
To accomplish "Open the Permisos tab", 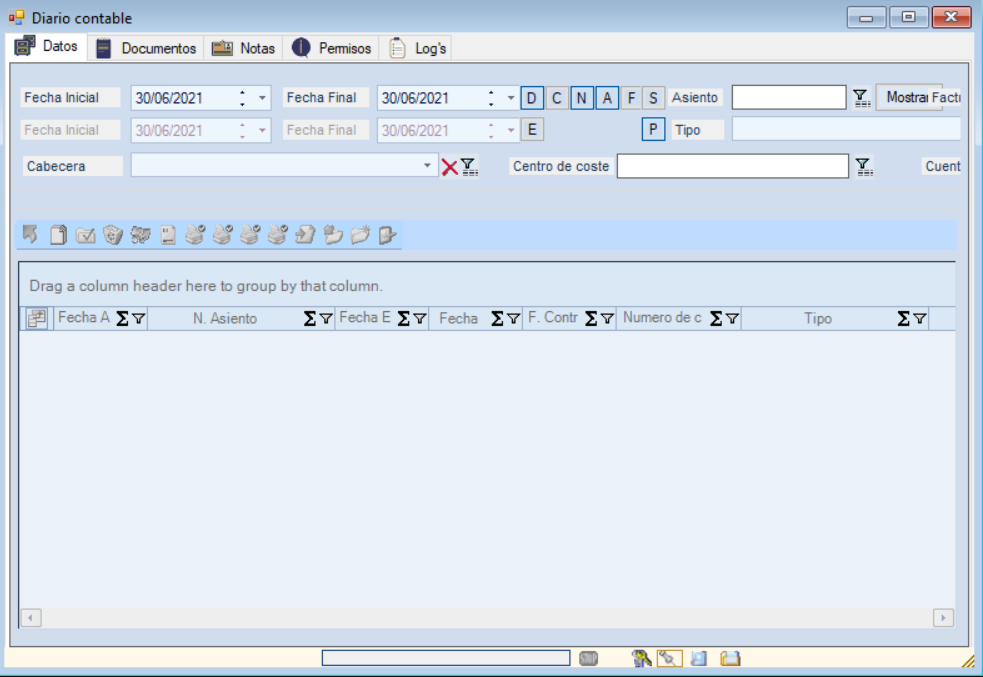I will (333, 48).
